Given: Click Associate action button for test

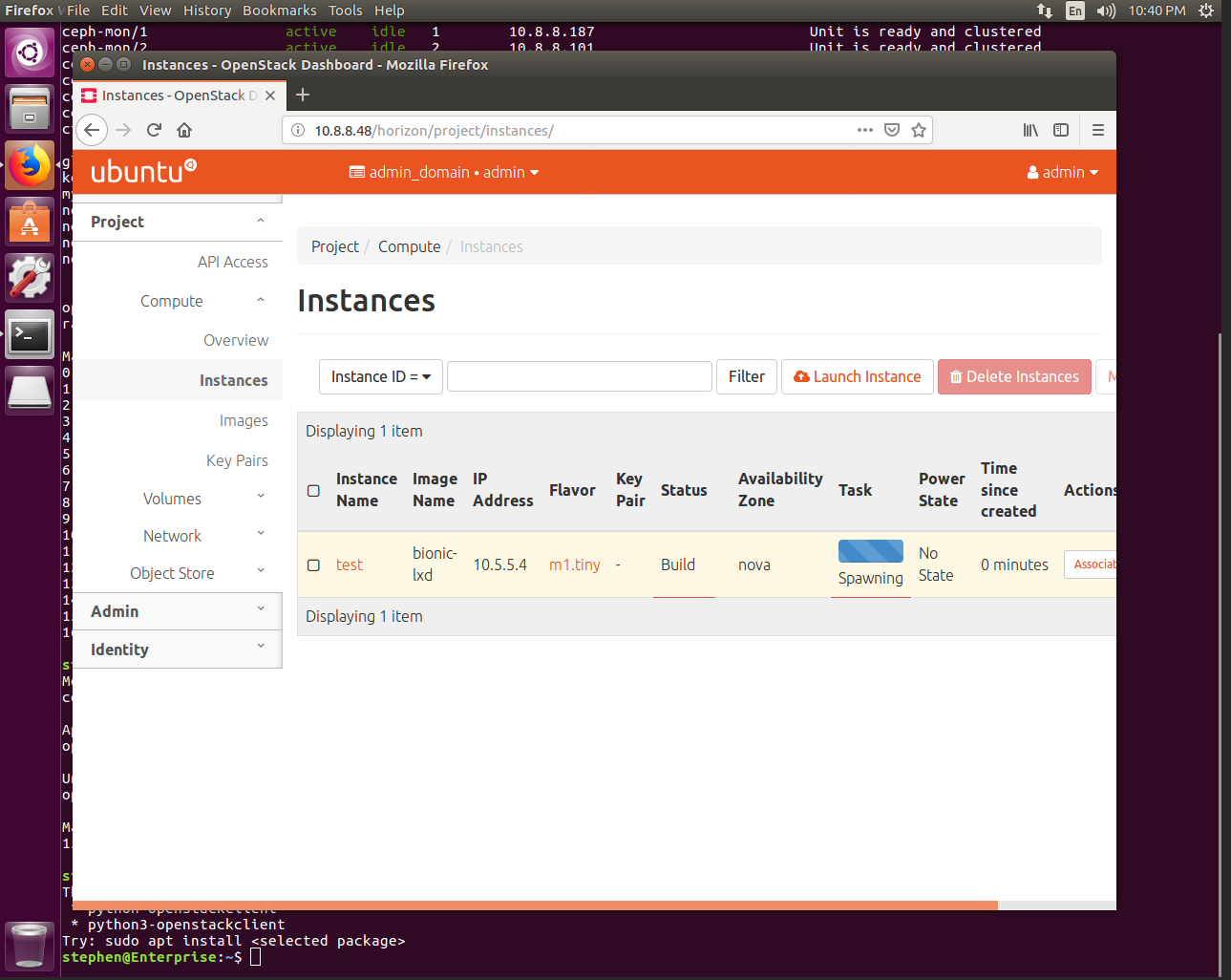Looking at the screenshot, I should (1091, 565).
